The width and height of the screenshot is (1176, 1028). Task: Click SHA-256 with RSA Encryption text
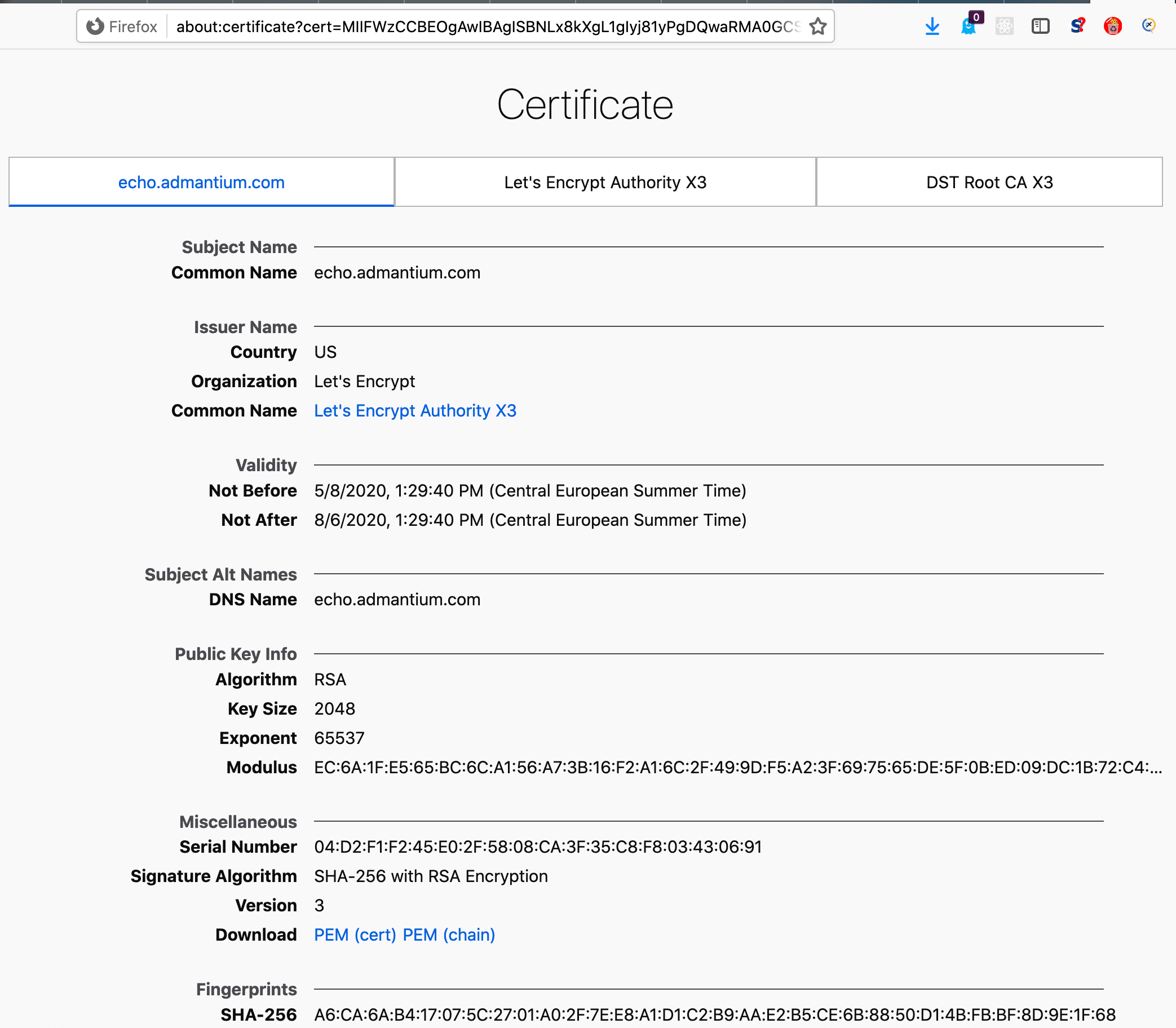431,876
